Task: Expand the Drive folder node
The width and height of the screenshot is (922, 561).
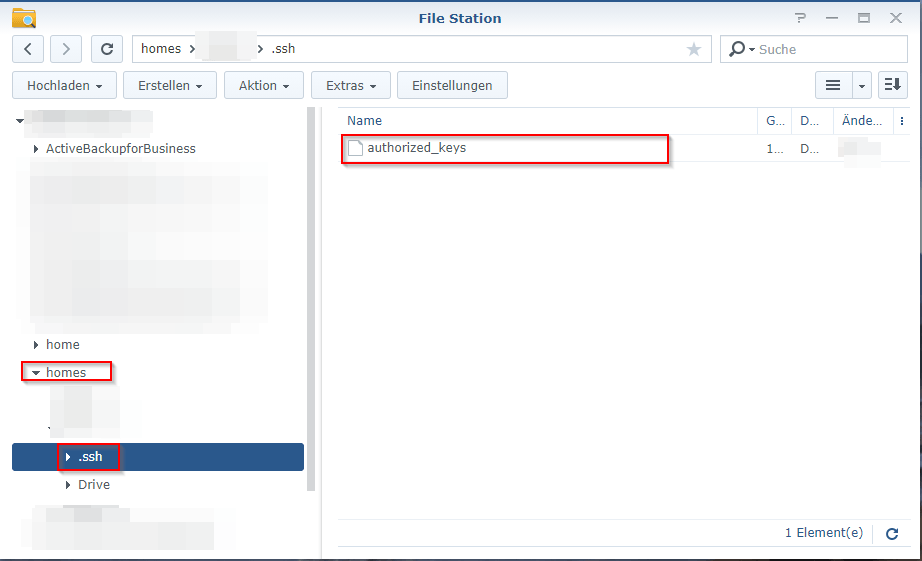Action: (x=68, y=485)
